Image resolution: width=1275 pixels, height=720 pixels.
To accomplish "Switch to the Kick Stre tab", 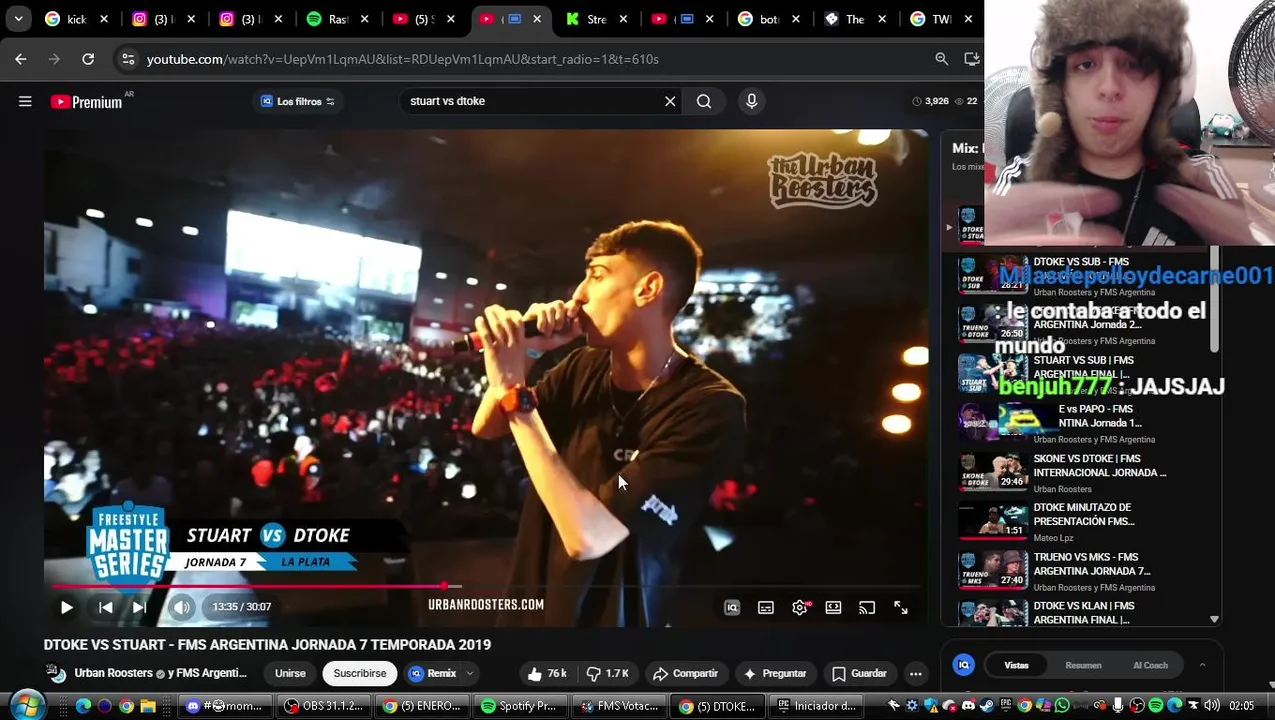I will pyautogui.click(x=597, y=19).
